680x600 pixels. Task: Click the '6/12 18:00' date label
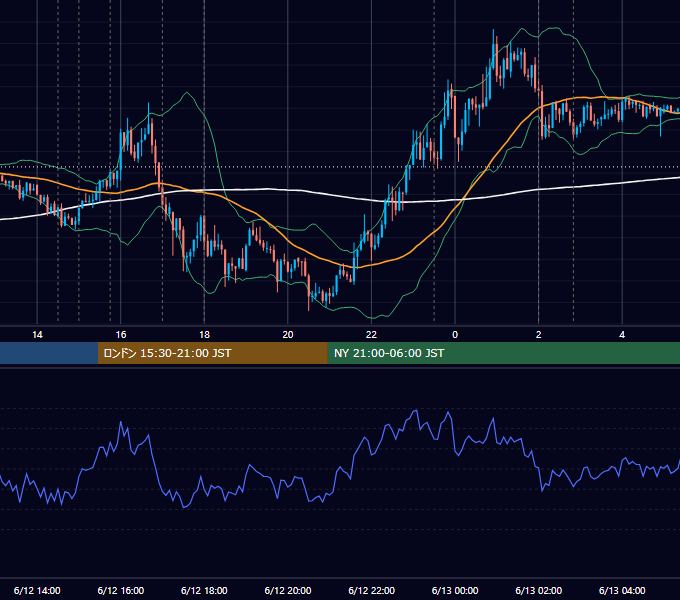click(204, 590)
